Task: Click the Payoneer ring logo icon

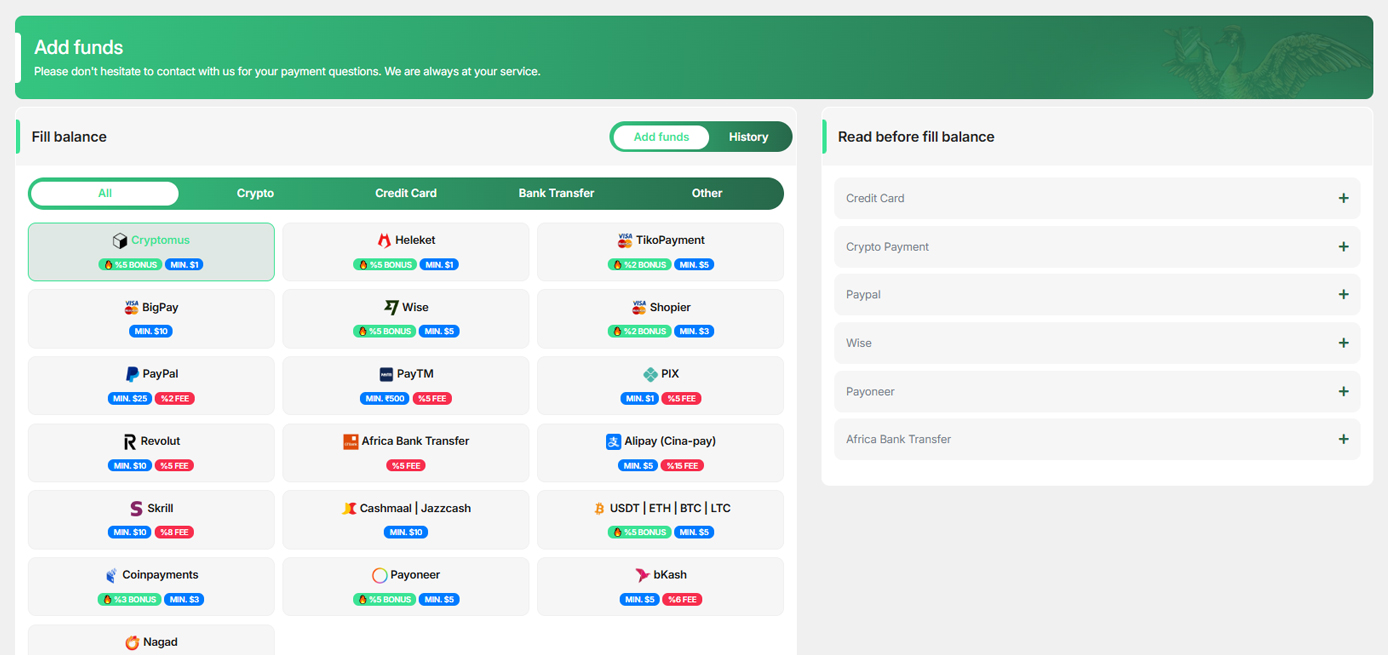Action: point(380,575)
